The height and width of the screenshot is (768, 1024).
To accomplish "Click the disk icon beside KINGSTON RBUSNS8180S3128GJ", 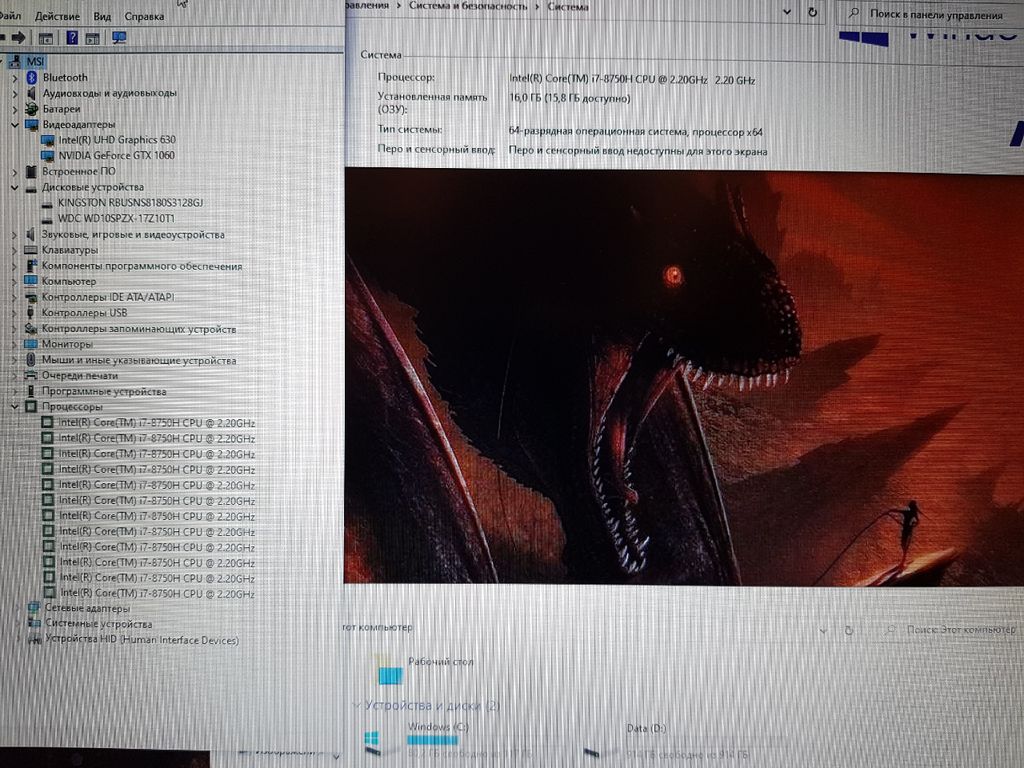I will point(46,203).
